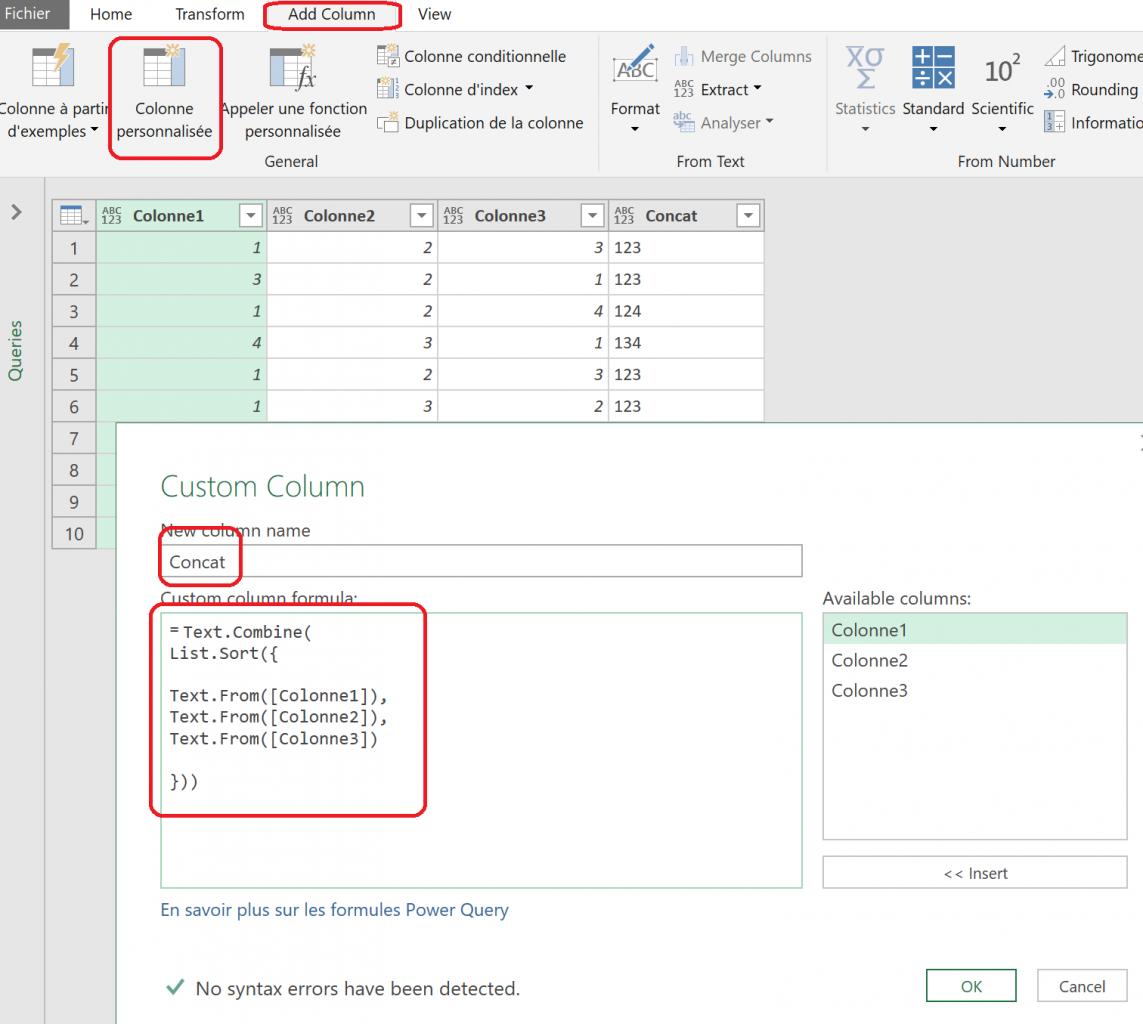This screenshot has height=1024, width=1143.
Task: Click the Trigonometry icon
Action: 1055,56
